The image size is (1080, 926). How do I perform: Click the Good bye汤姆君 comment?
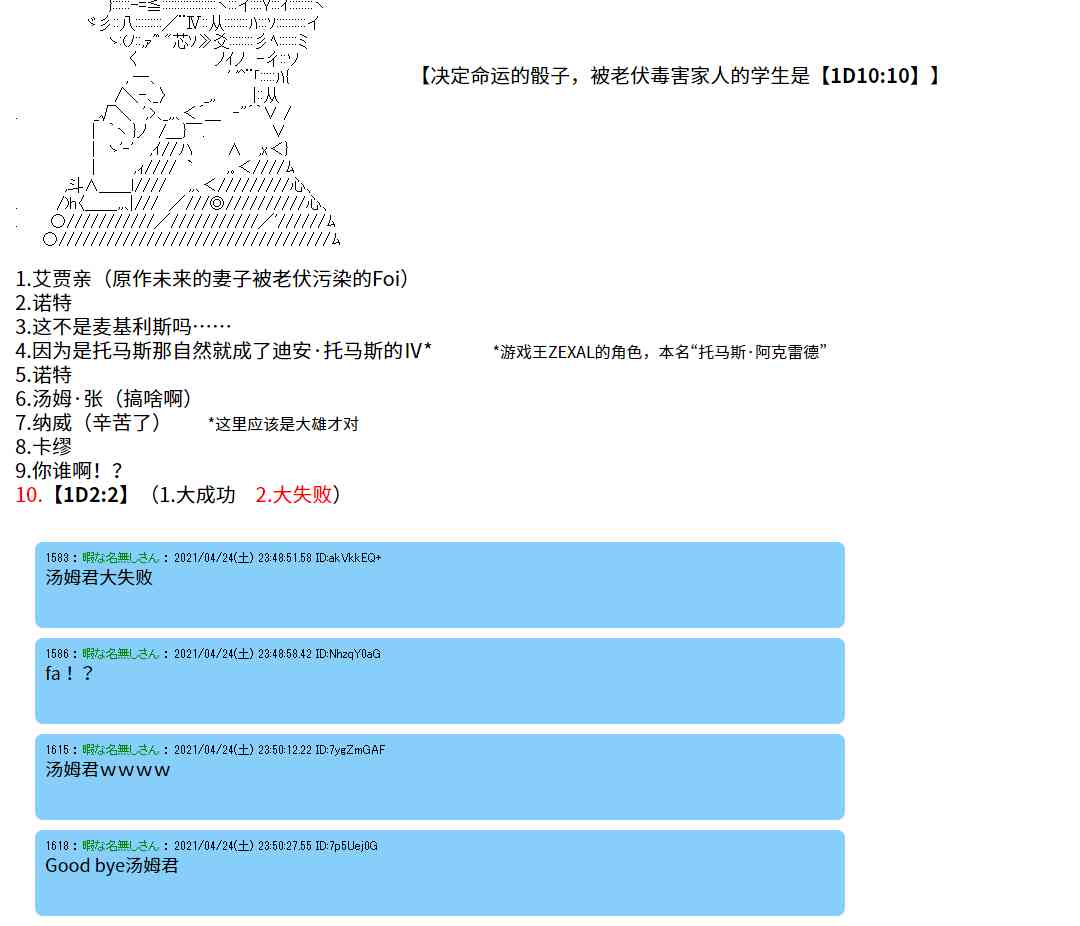(112, 865)
